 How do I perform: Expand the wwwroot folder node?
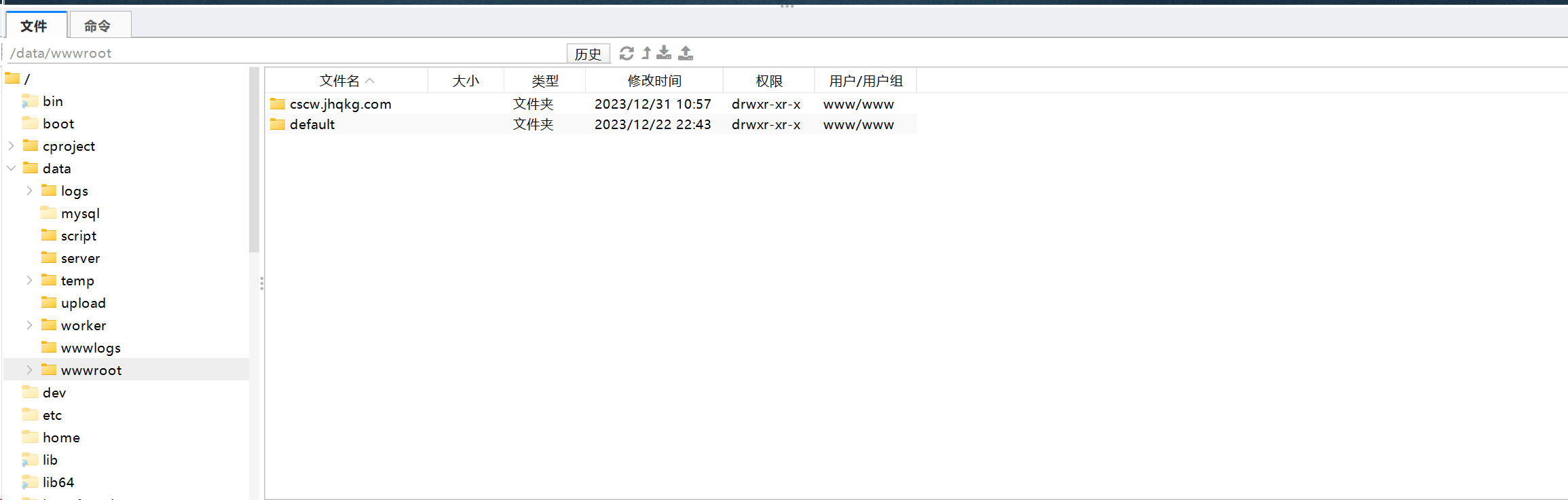[x=30, y=370]
